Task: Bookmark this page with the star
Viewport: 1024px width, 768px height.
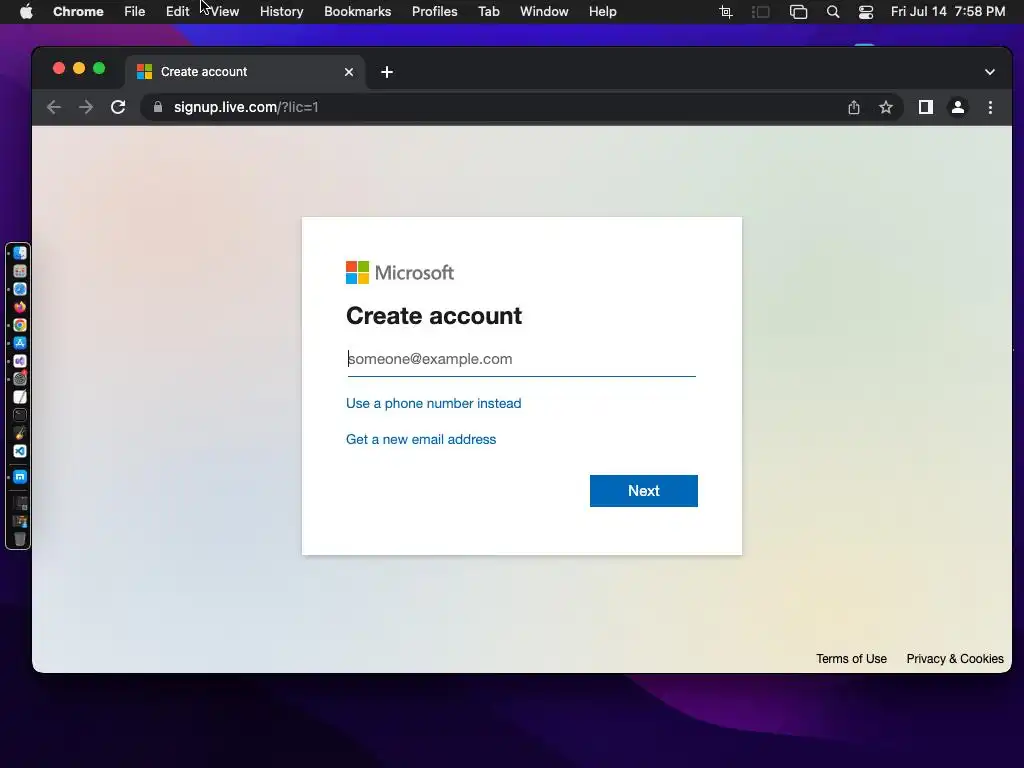Action: [886, 107]
